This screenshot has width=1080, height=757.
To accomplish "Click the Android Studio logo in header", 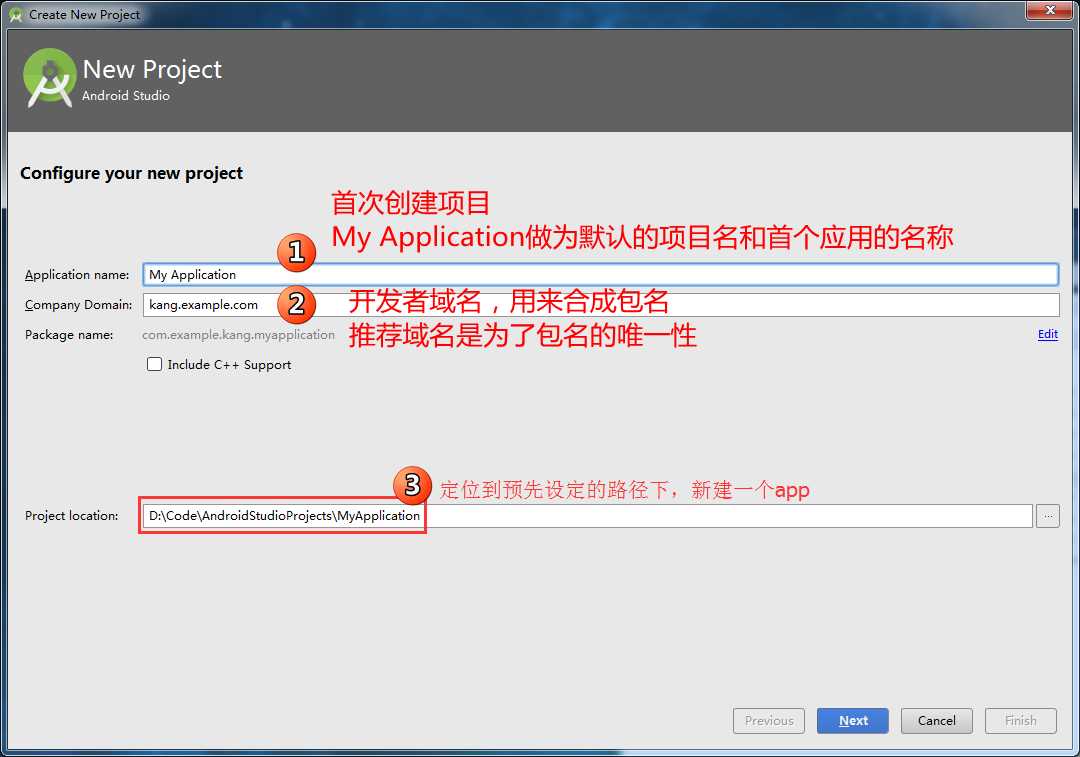I will (49, 78).
